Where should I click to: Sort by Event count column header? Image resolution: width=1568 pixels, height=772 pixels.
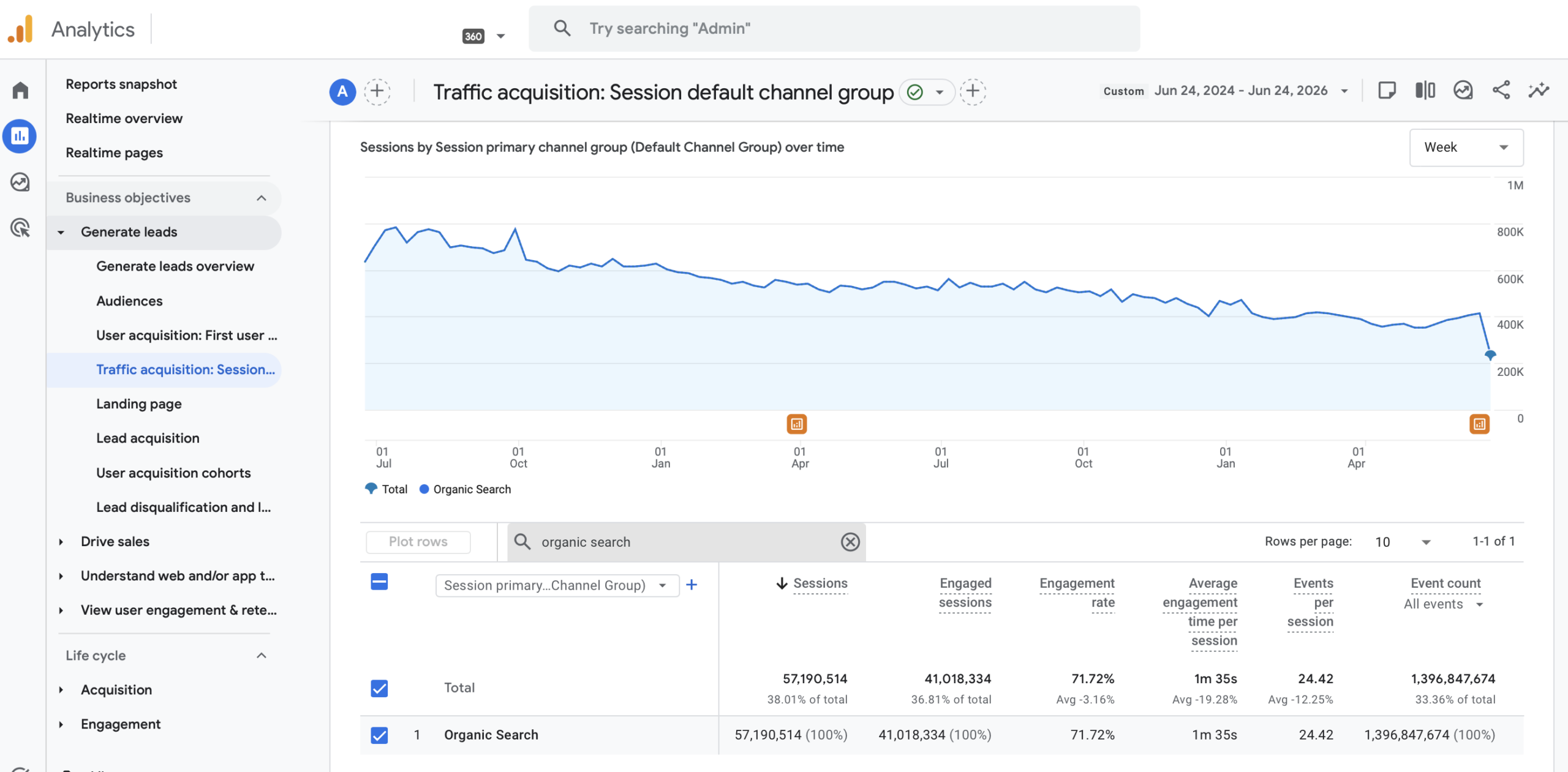pyautogui.click(x=1445, y=583)
